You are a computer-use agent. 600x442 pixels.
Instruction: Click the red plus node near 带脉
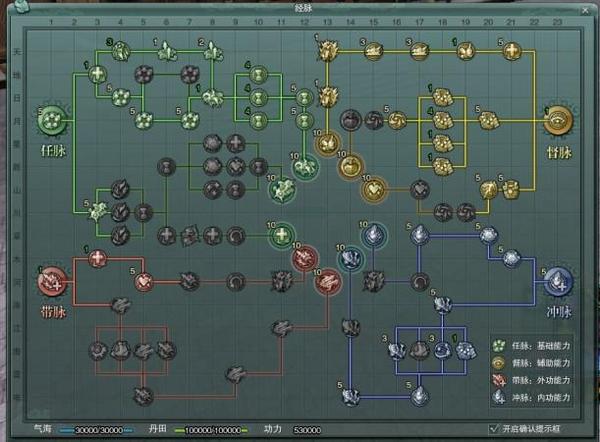[97, 258]
